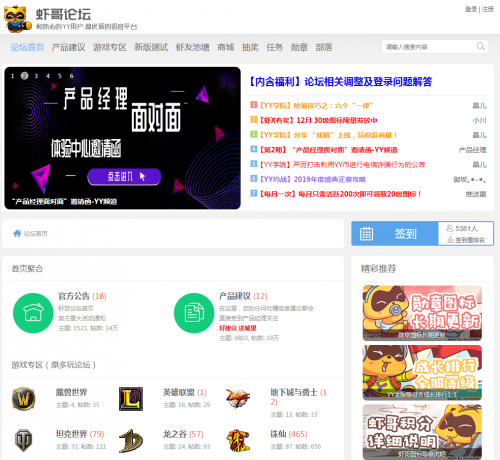
Task: Click the search magnifier icon
Action: pyautogui.click(x=480, y=46)
